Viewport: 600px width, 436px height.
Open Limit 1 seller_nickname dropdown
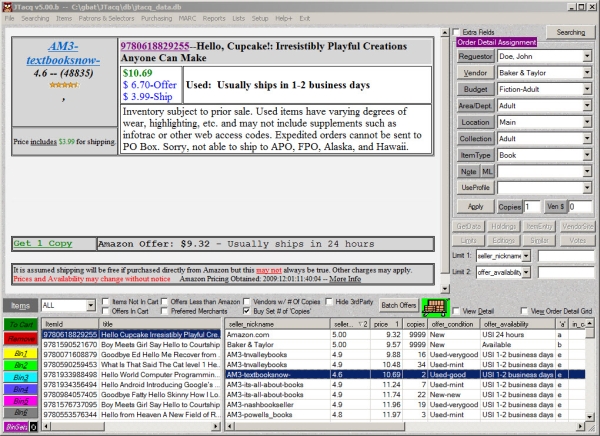pyautogui.click(x=526, y=256)
